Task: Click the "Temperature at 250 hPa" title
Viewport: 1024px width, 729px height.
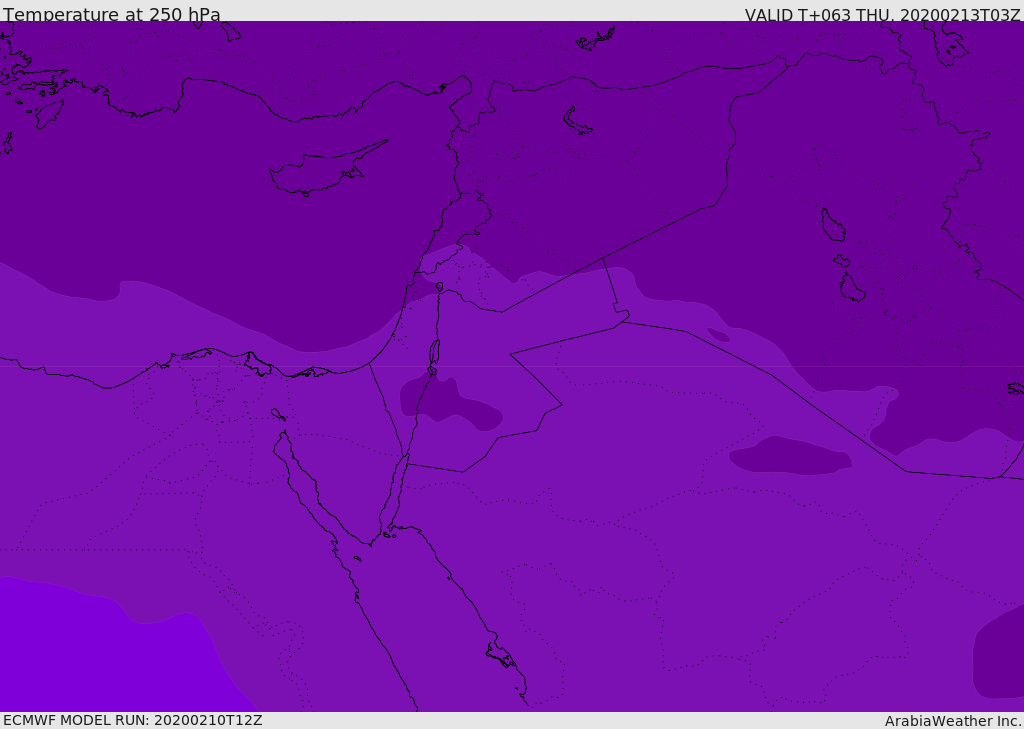Action: click(112, 15)
